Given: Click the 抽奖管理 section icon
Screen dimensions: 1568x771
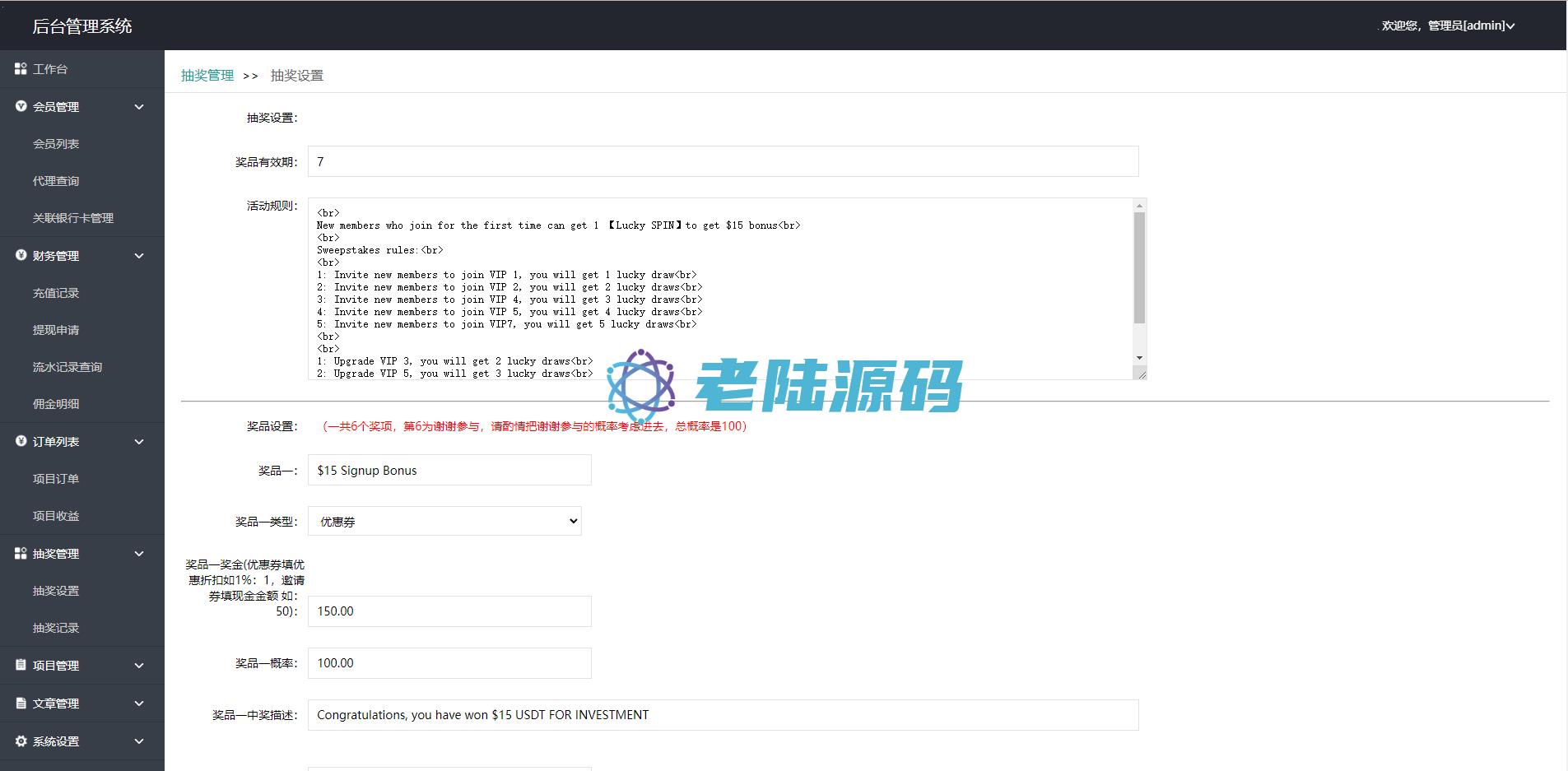Looking at the screenshot, I should coord(21,554).
